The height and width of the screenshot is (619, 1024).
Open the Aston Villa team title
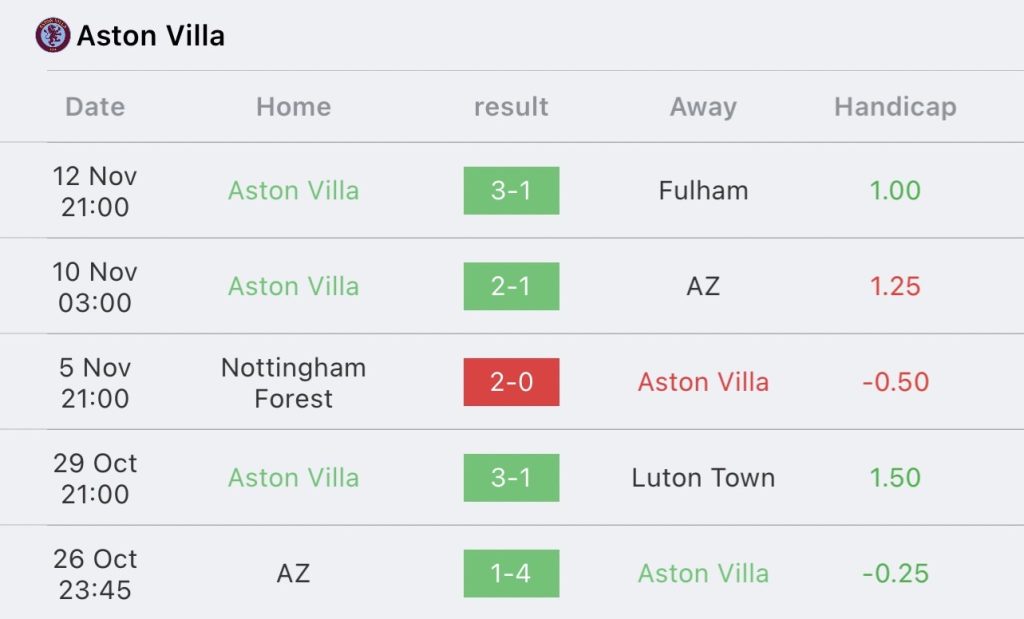[151, 36]
